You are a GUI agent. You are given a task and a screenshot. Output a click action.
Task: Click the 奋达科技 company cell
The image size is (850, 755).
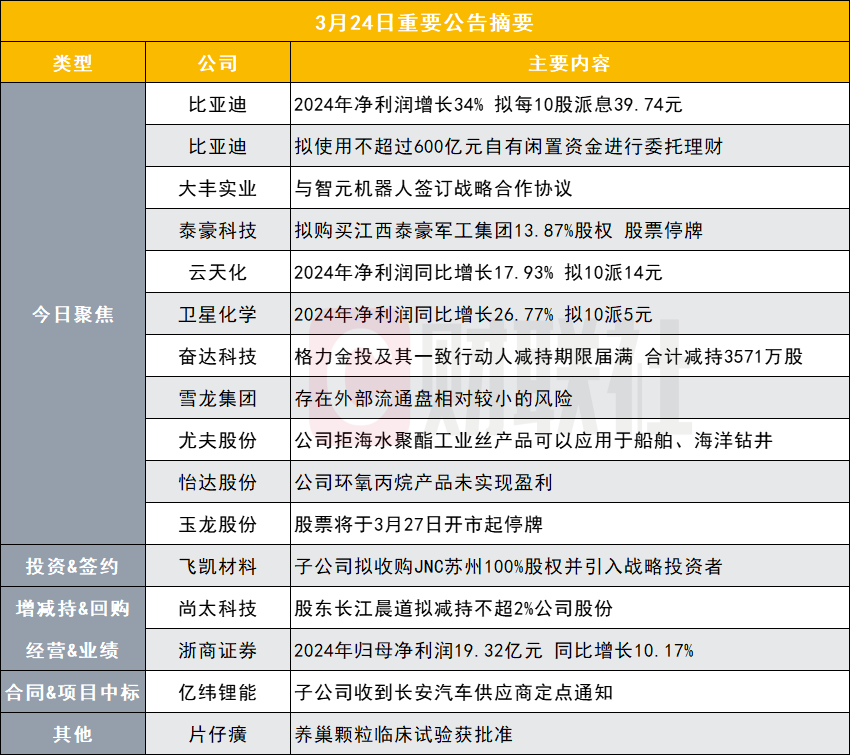218,357
